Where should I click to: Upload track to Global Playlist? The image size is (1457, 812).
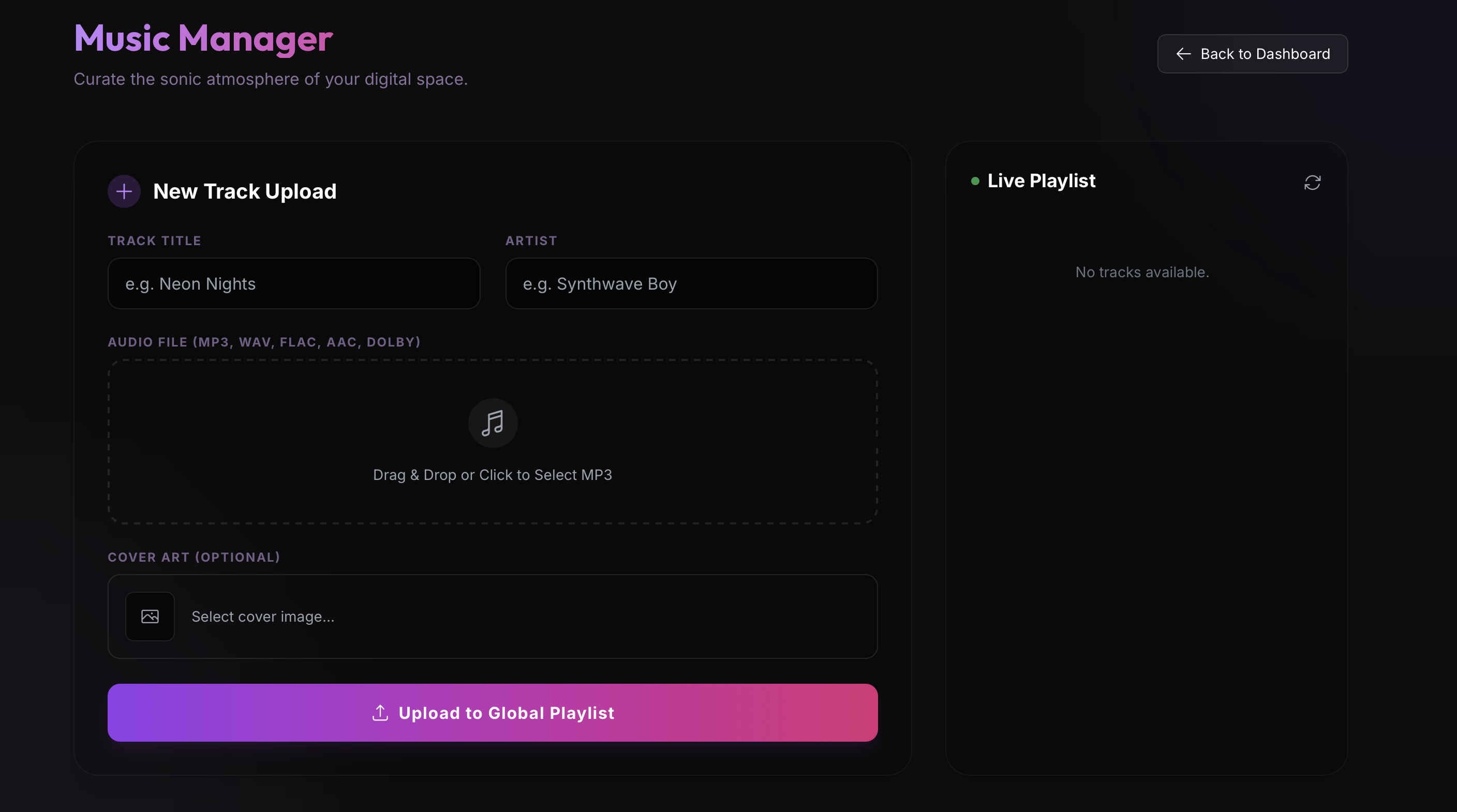[x=493, y=713]
